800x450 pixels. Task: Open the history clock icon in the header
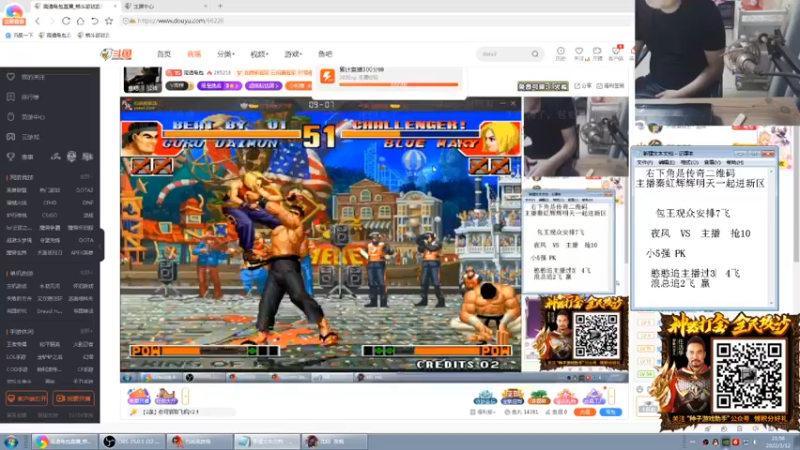[x=560, y=53]
